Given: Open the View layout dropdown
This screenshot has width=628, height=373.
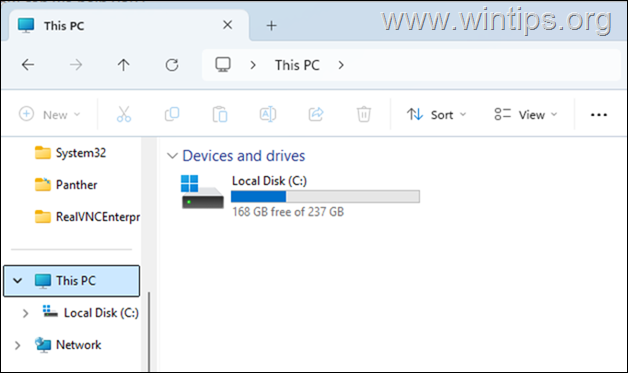Looking at the screenshot, I should [525, 115].
